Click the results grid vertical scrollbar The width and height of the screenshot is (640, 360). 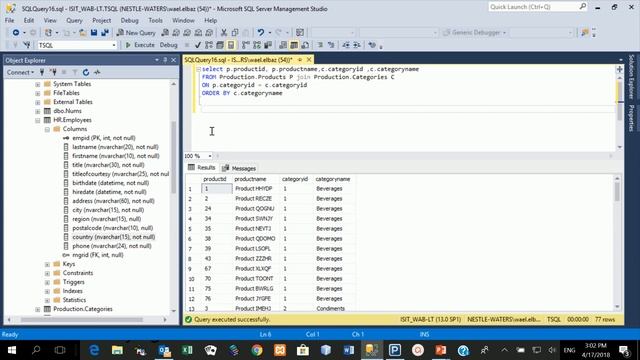click(617, 242)
